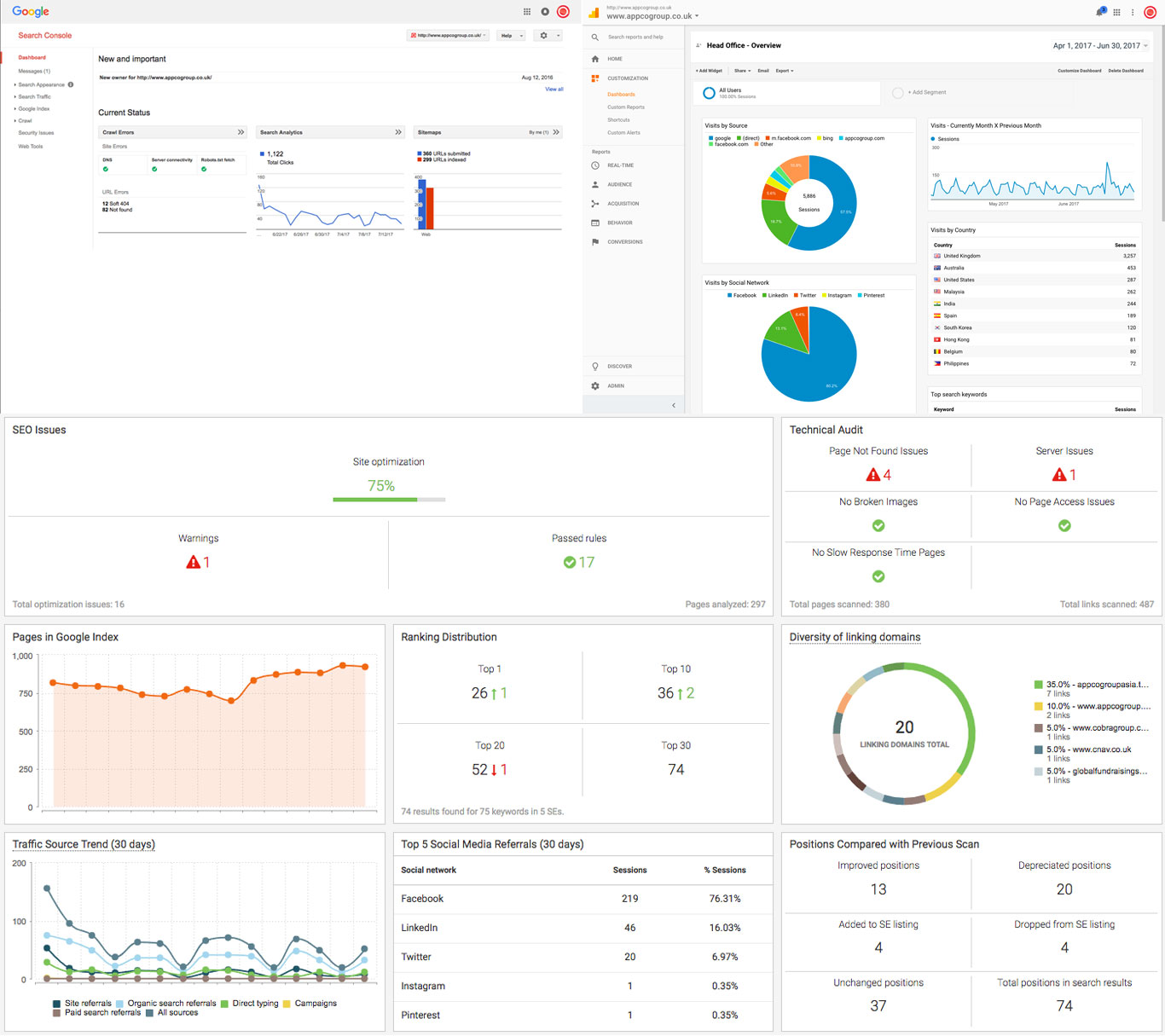Collapse the Analytics sidebar chevron
The height and width of the screenshot is (1036, 1165).
coord(674,405)
